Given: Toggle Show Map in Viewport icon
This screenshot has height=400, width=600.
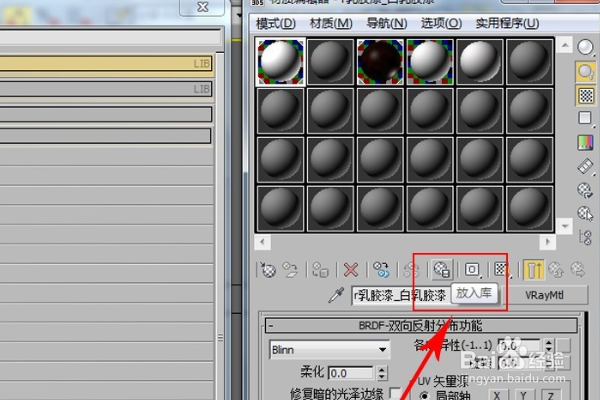Looking at the screenshot, I should click(x=502, y=269).
